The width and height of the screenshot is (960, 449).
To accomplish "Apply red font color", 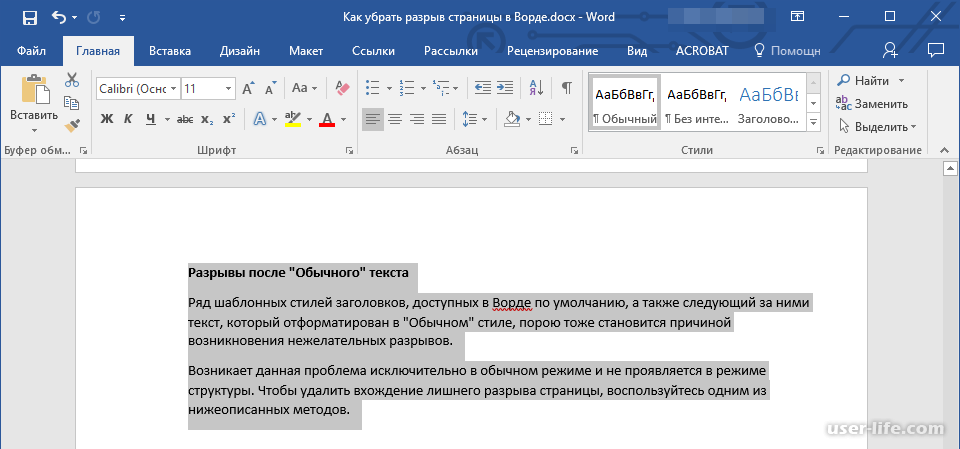I will coord(327,119).
